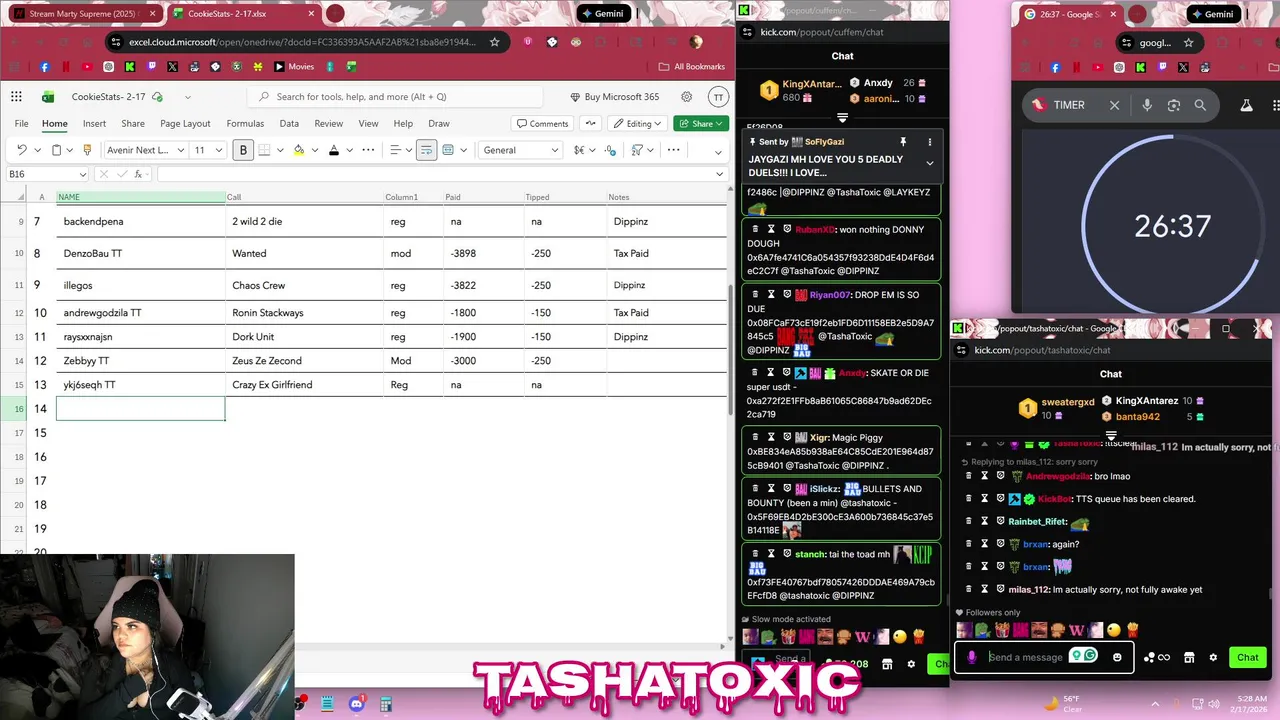
Task: Open the Discord icon in taskbar
Action: tap(356, 705)
